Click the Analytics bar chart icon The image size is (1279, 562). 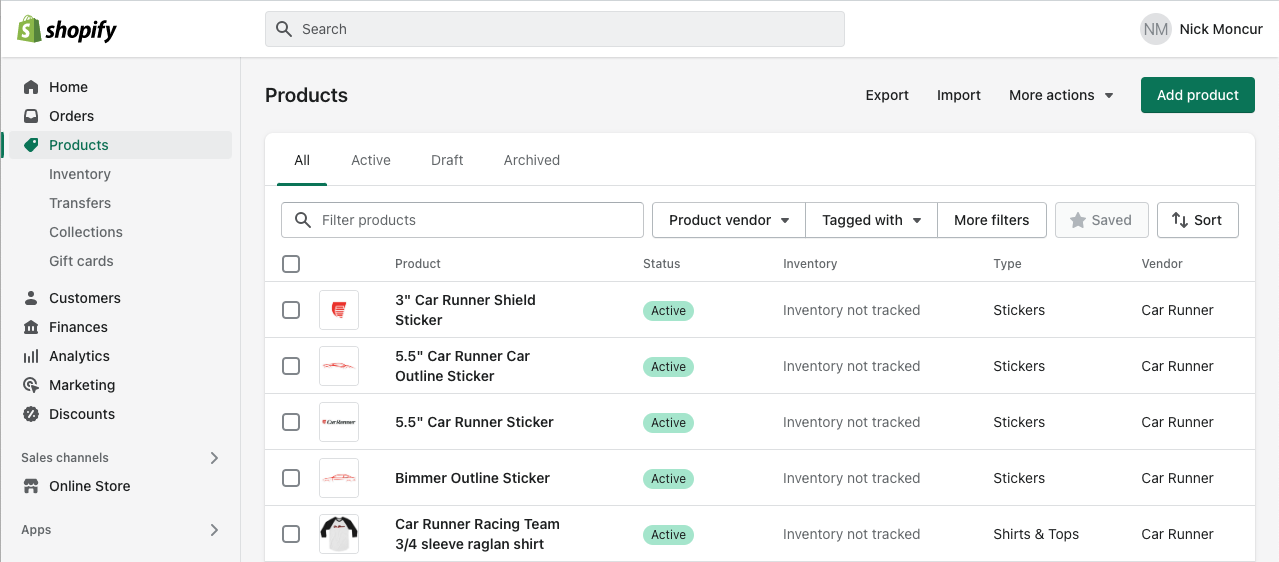(x=31, y=356)
